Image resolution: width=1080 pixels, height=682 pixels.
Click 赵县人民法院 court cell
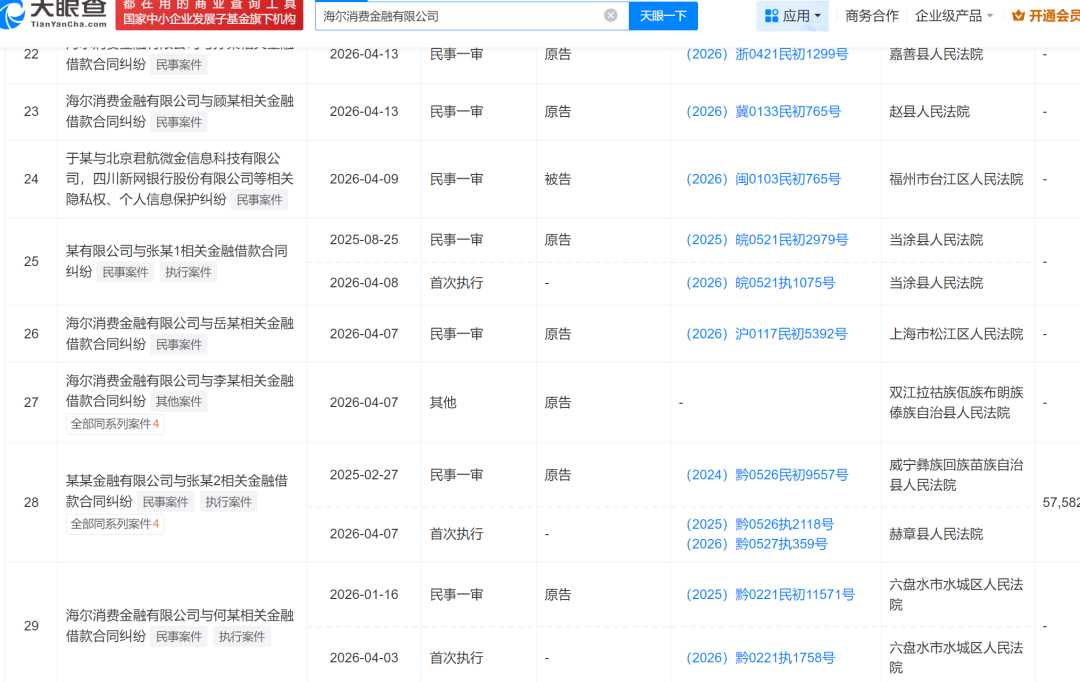click(929, 112)
